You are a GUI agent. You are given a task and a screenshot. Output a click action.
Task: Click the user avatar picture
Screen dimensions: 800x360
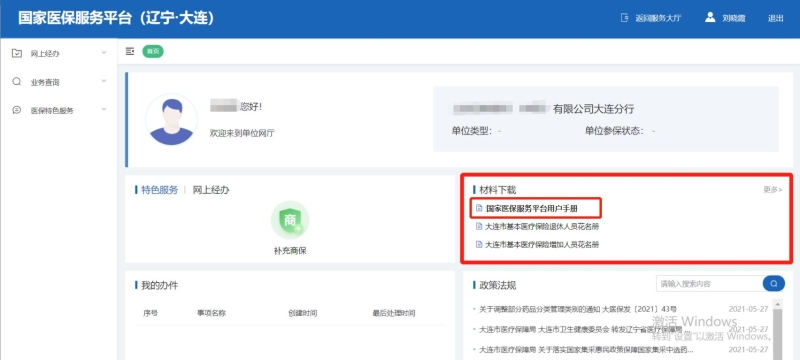[171, 119]
